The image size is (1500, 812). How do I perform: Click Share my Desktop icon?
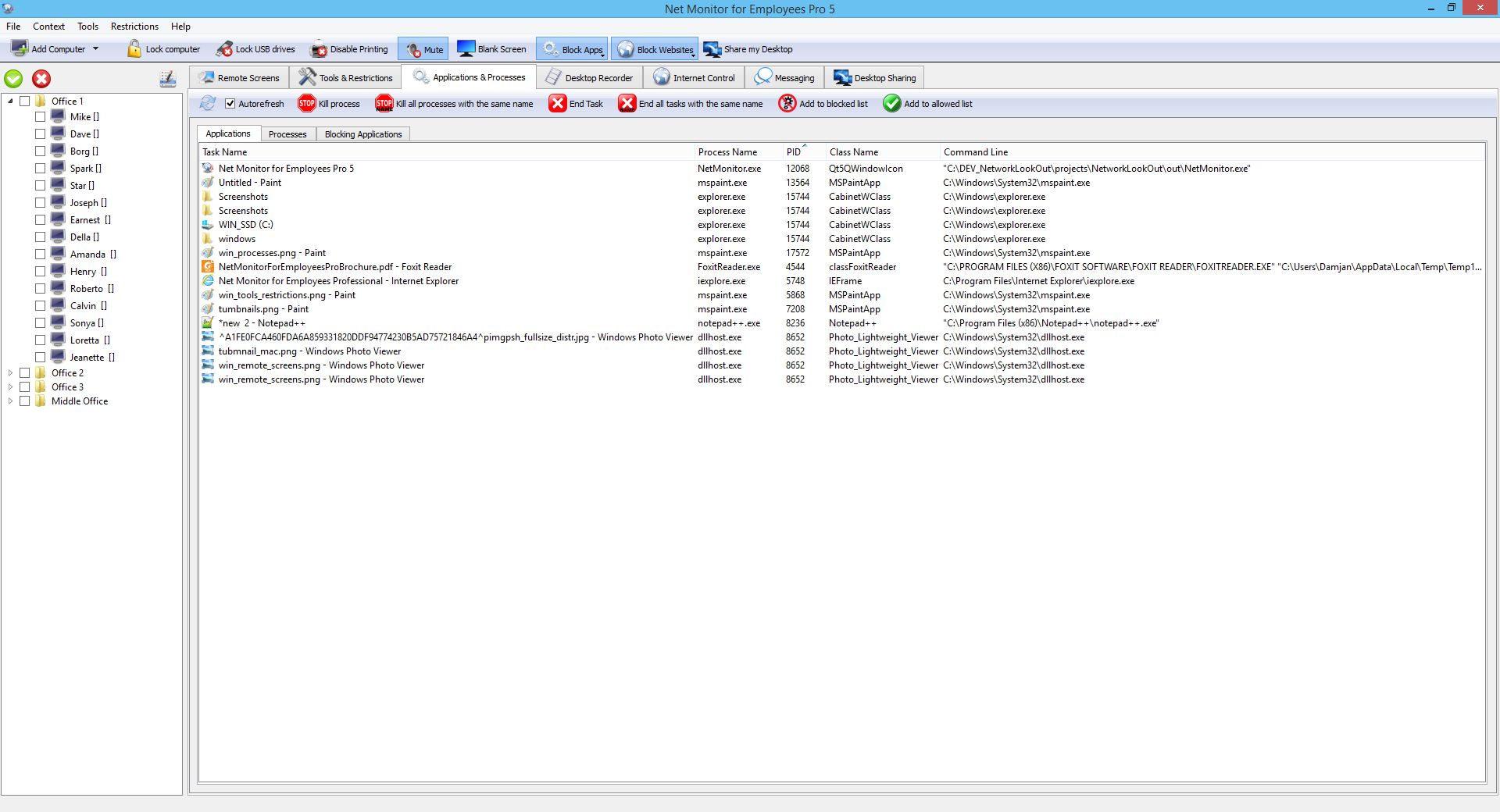(x=712, y=49)
